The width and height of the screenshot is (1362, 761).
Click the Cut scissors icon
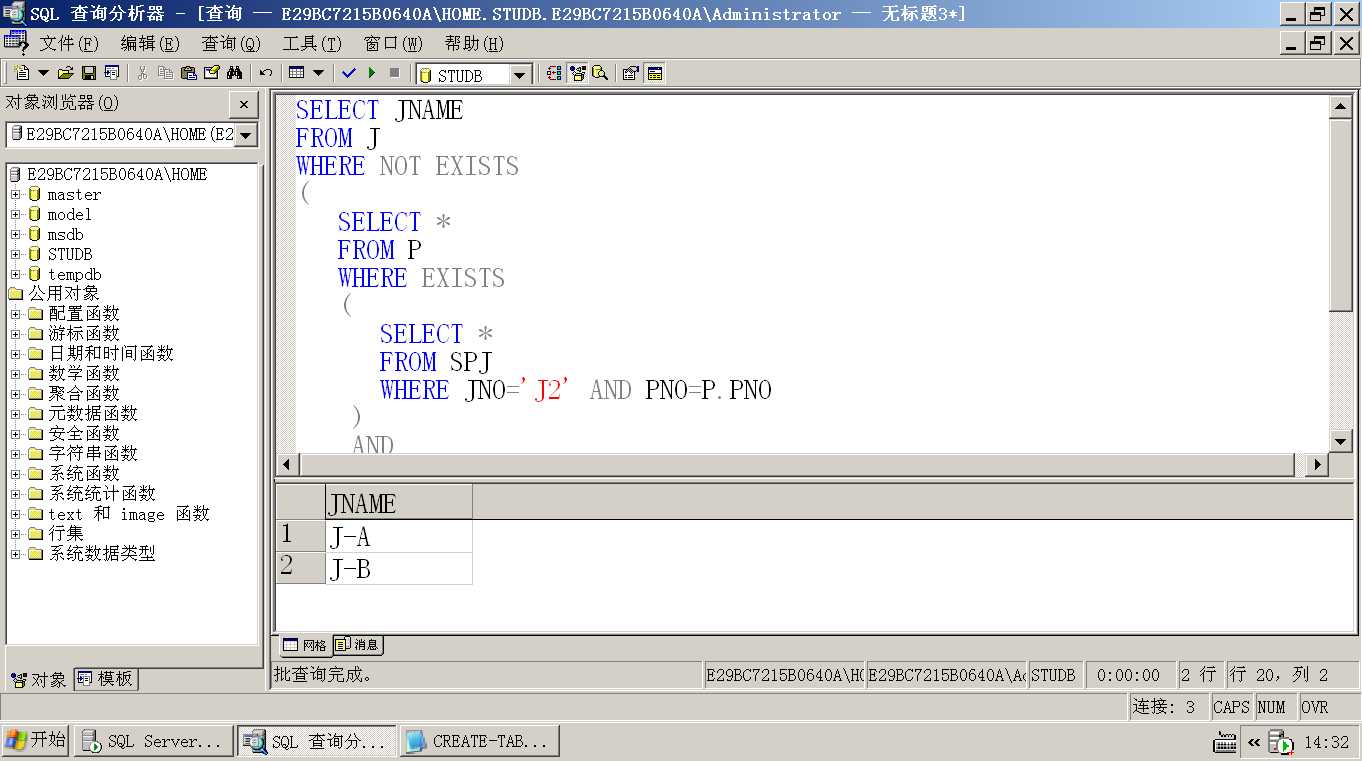[x=142, y=73]
